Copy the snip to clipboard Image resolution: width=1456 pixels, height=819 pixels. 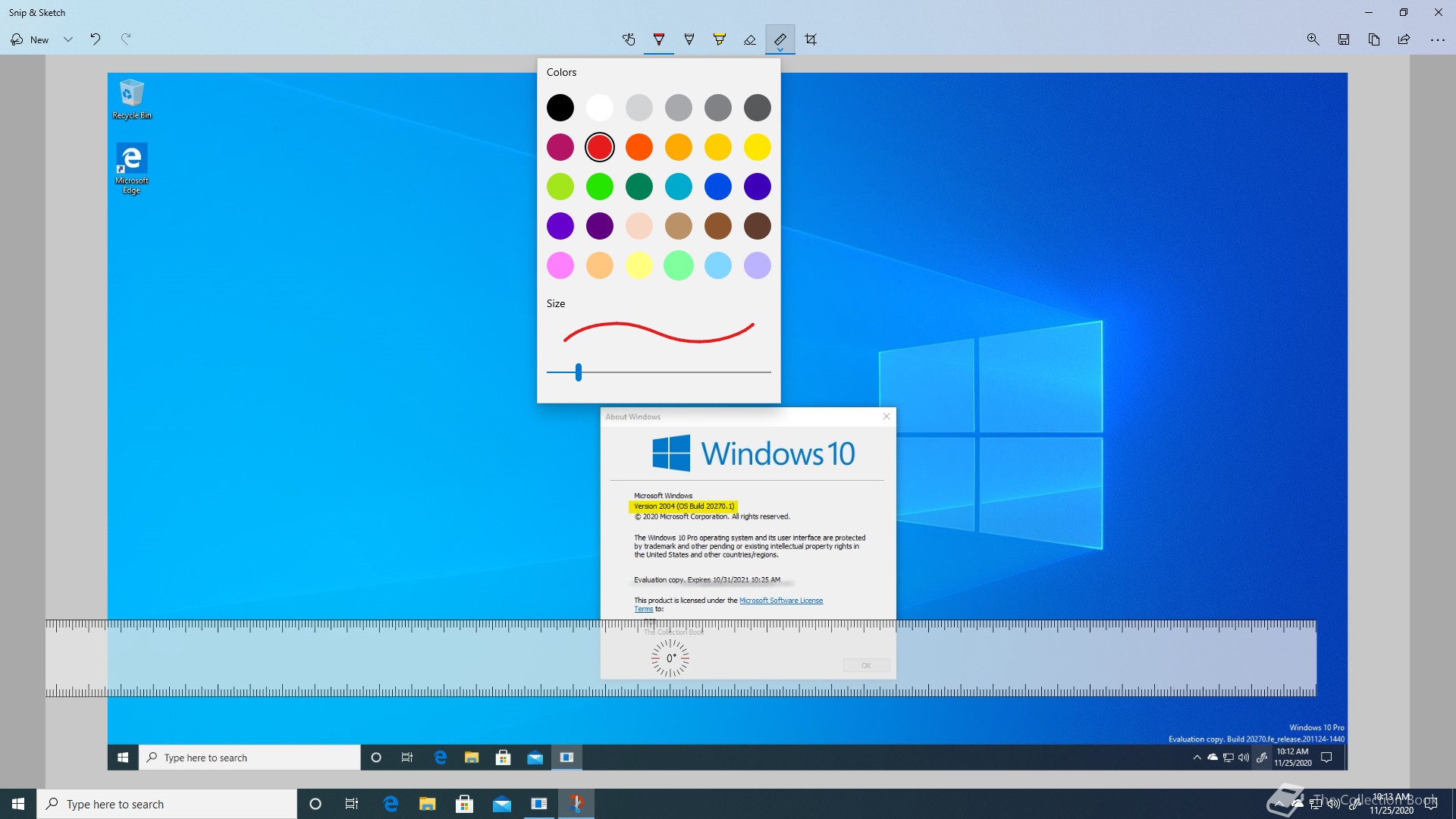[x=1374, y=39]
